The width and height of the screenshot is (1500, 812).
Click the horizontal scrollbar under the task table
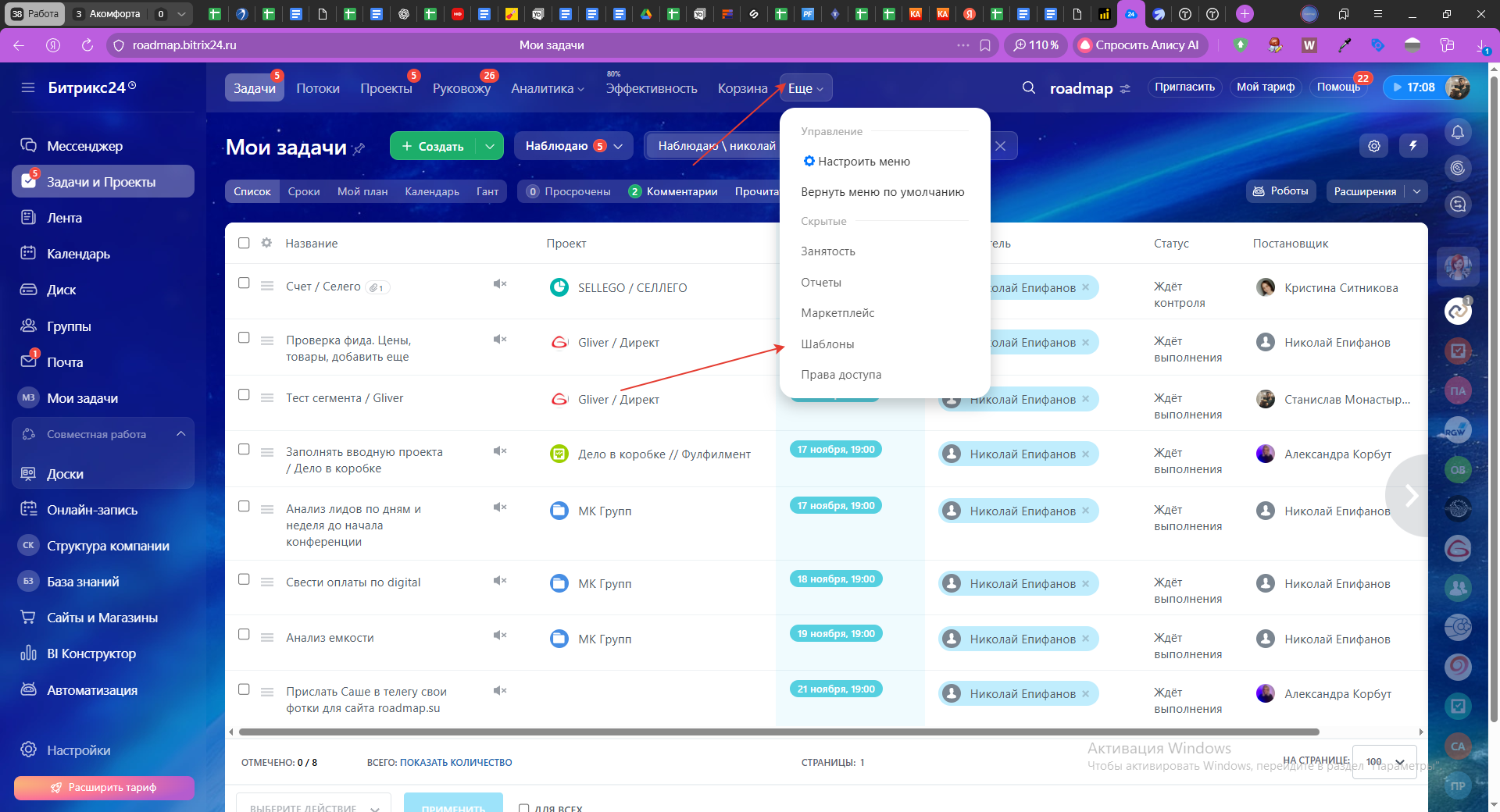[x=779, y=732]
